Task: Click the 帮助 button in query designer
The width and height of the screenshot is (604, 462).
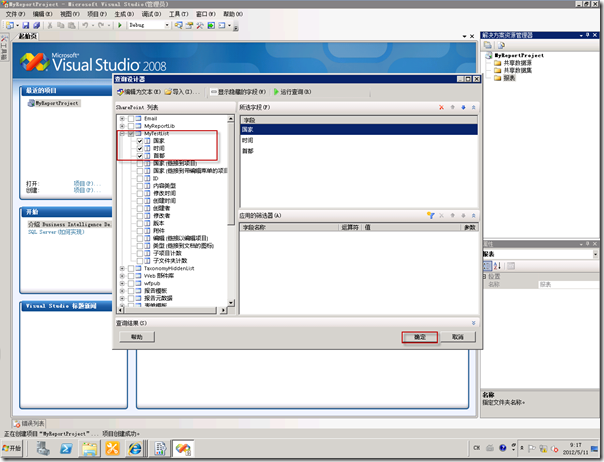Action: 137,337
